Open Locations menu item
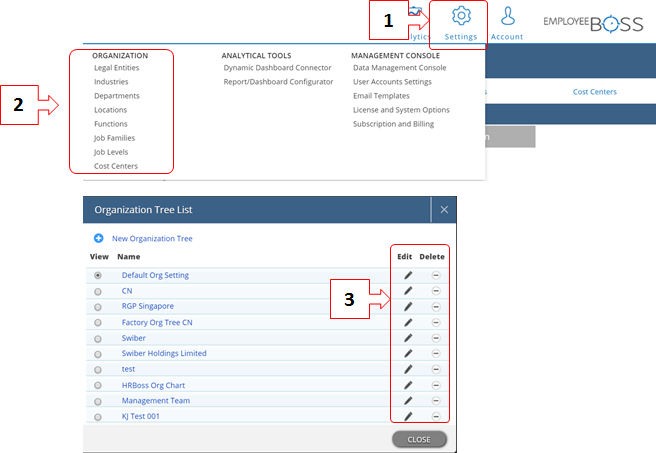 [110, 110]
